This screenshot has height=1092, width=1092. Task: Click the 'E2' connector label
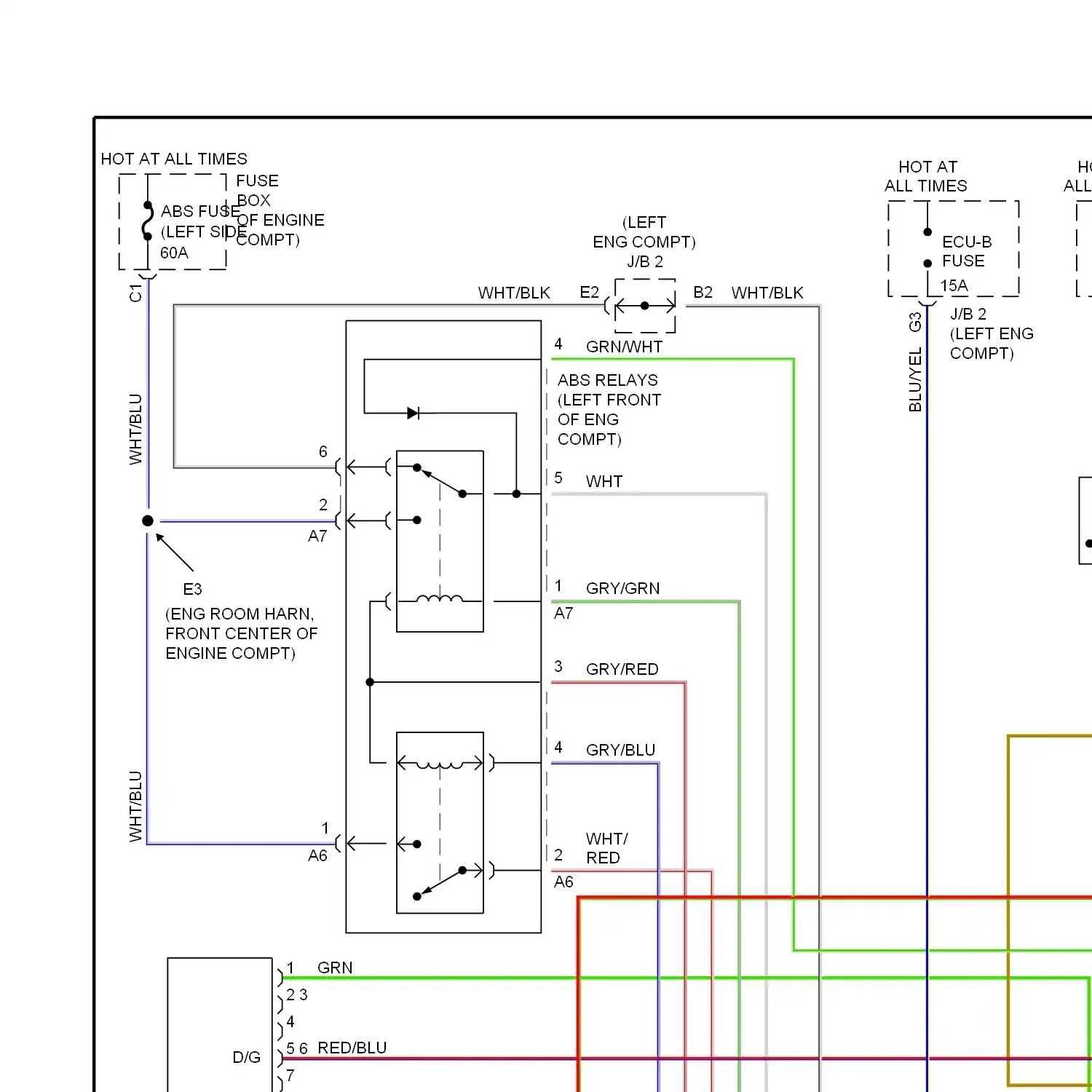[589, 293]
